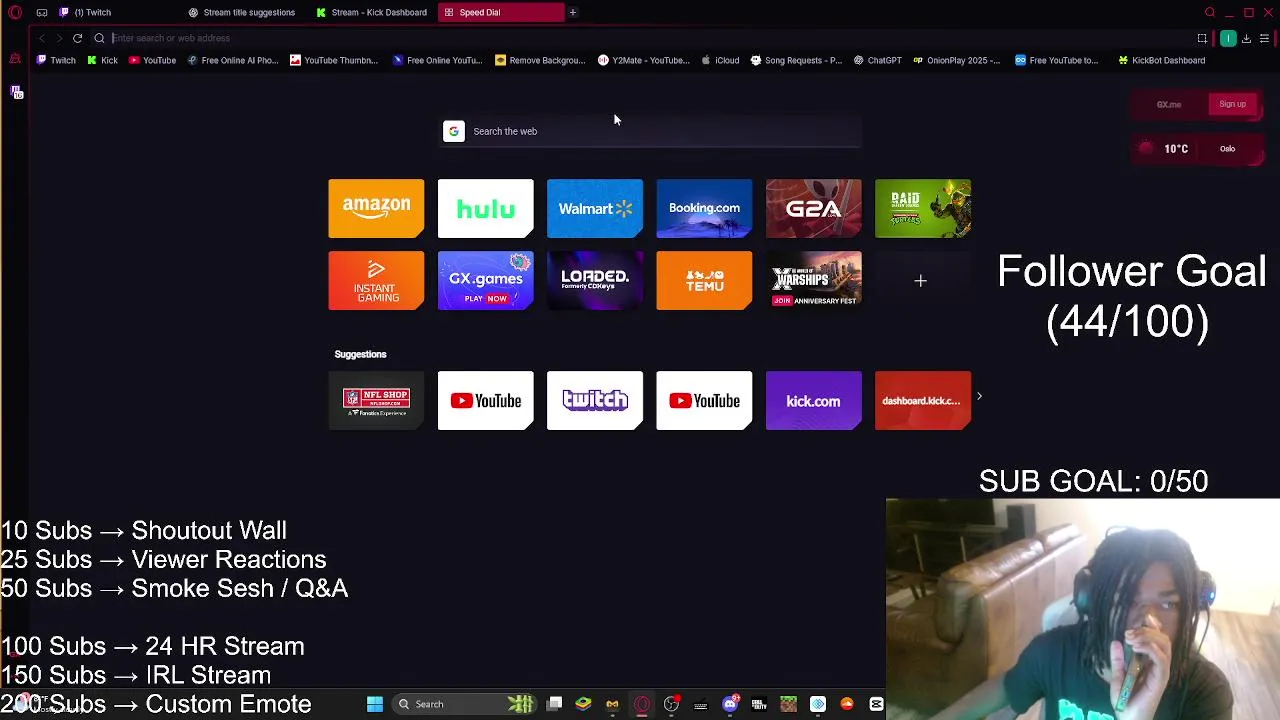
Task: Open CapCut from the taskbar
Action: click(x=876, y=704)
